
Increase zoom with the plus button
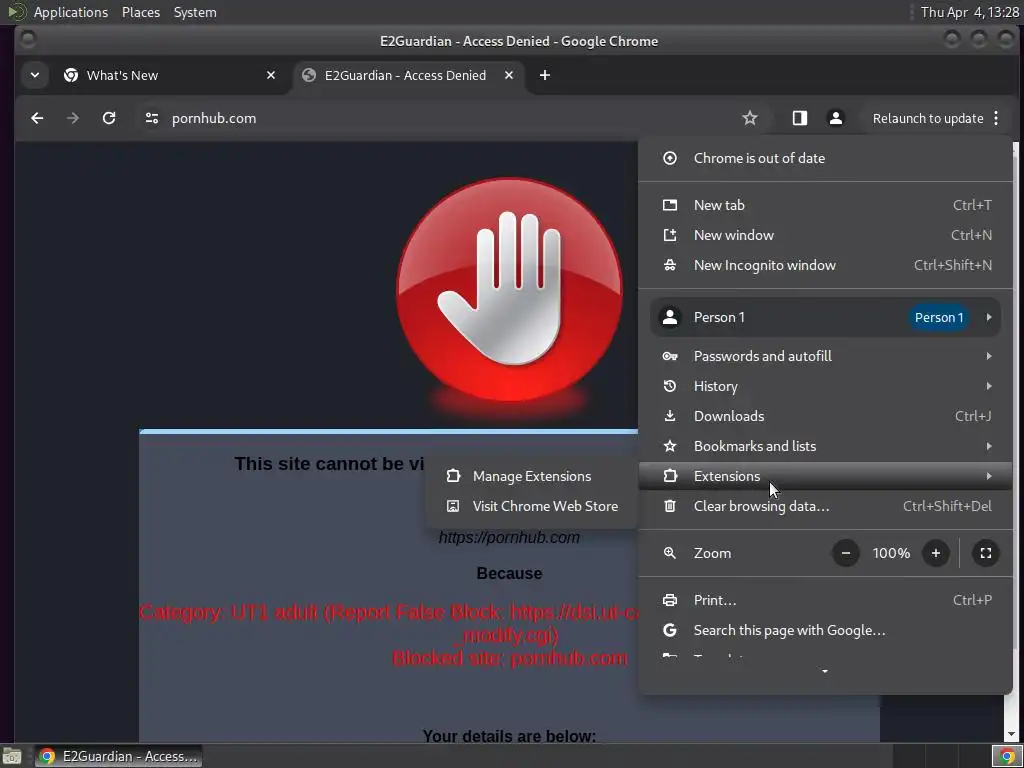point(936,553)
